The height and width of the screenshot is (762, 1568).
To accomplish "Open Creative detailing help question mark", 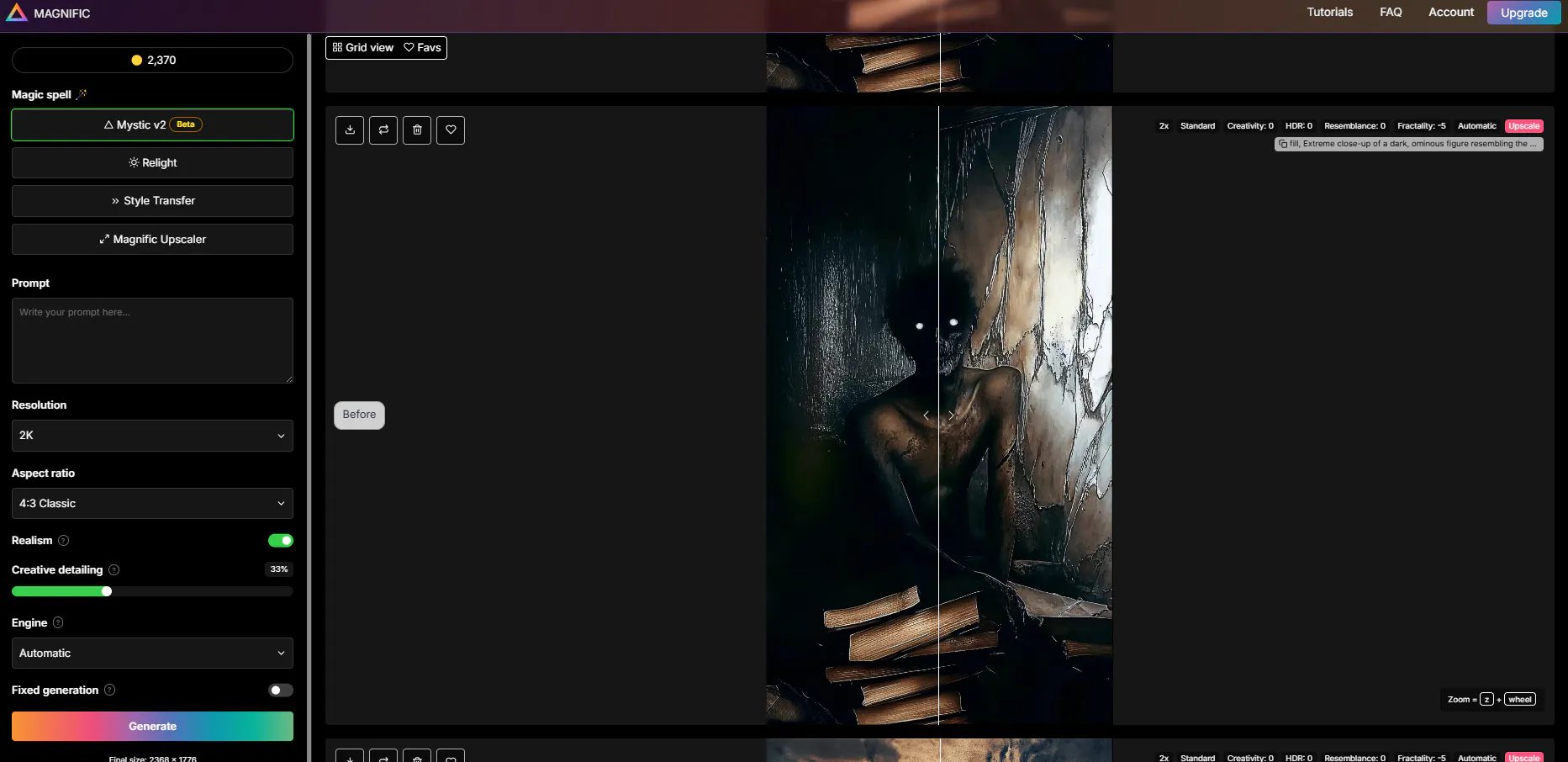I will pos(114,570).
